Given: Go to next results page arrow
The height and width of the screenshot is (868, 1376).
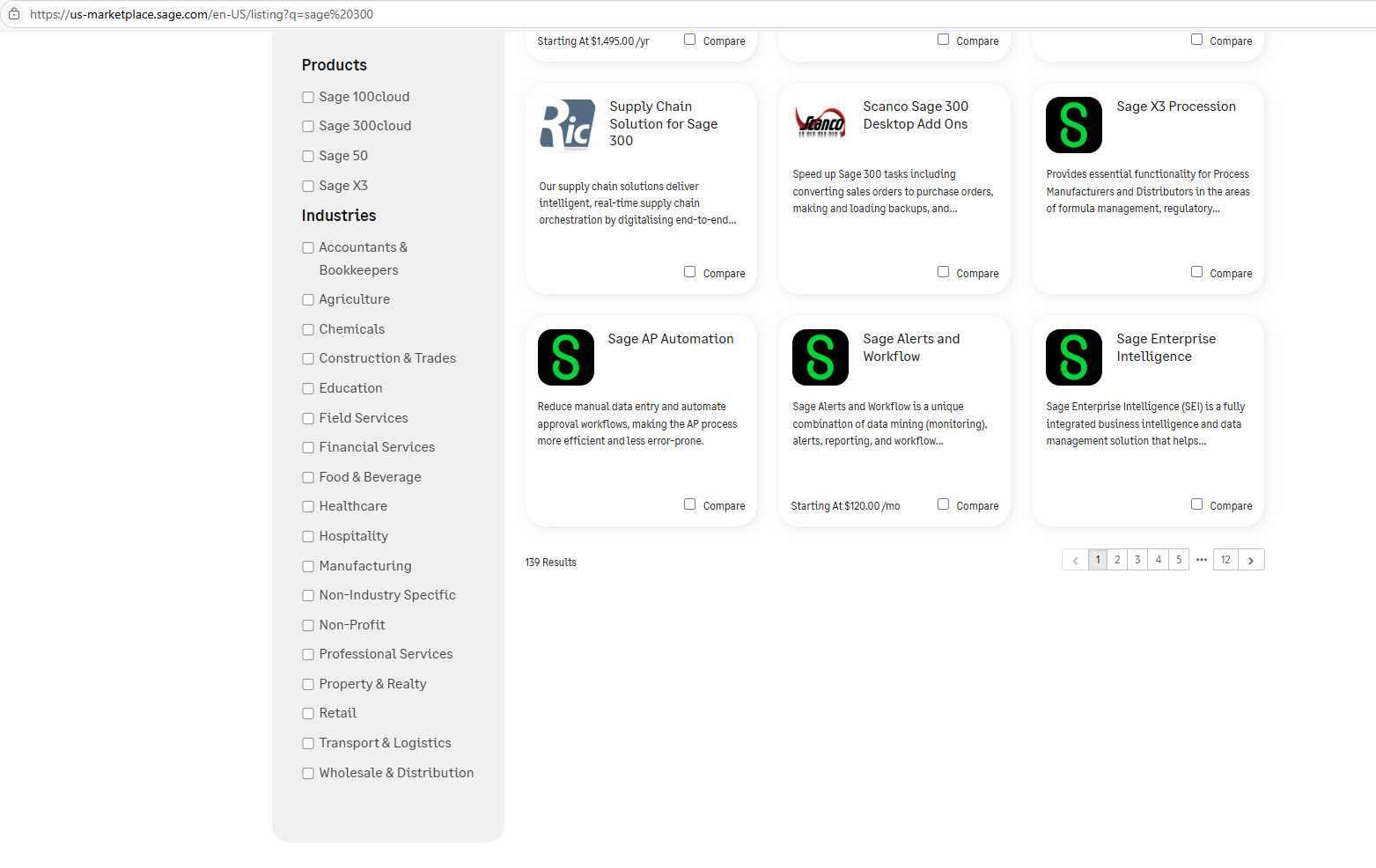Looking at the screenshot, I should pyautogui.click(x=1251, y=560).
